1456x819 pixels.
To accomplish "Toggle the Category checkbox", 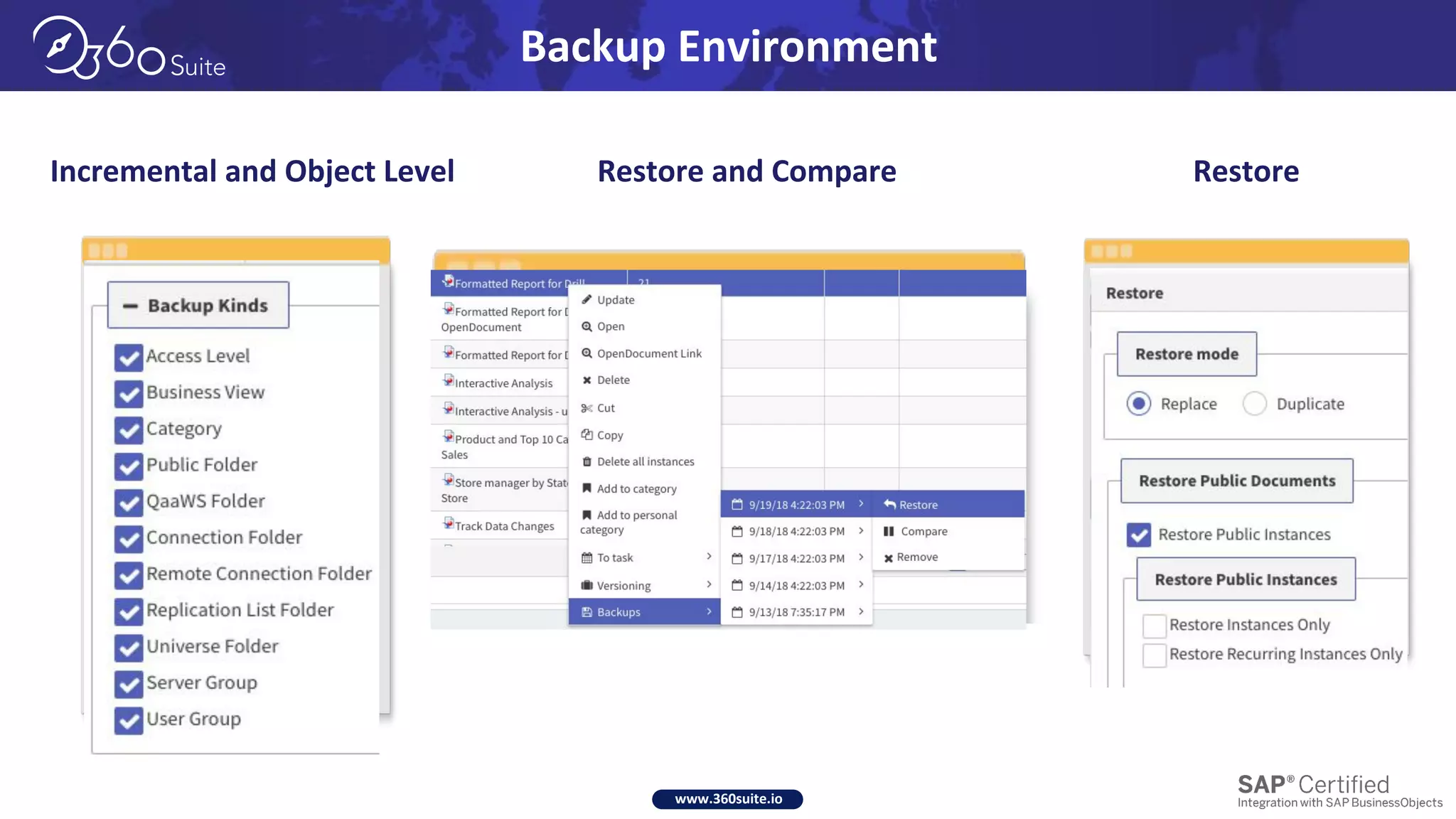I will tap(129, 430).
